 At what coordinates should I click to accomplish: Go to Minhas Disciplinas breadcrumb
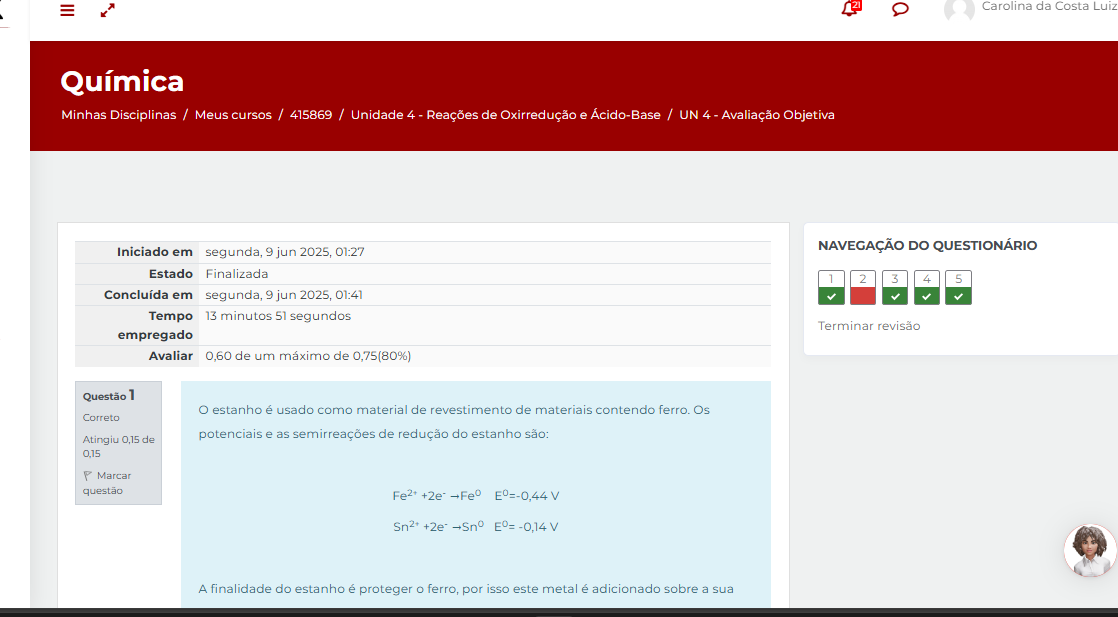118,115
